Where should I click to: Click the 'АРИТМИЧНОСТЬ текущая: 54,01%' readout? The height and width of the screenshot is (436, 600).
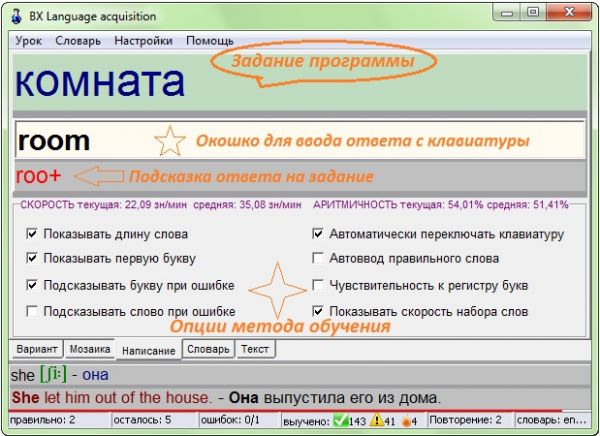coord(398,205)
